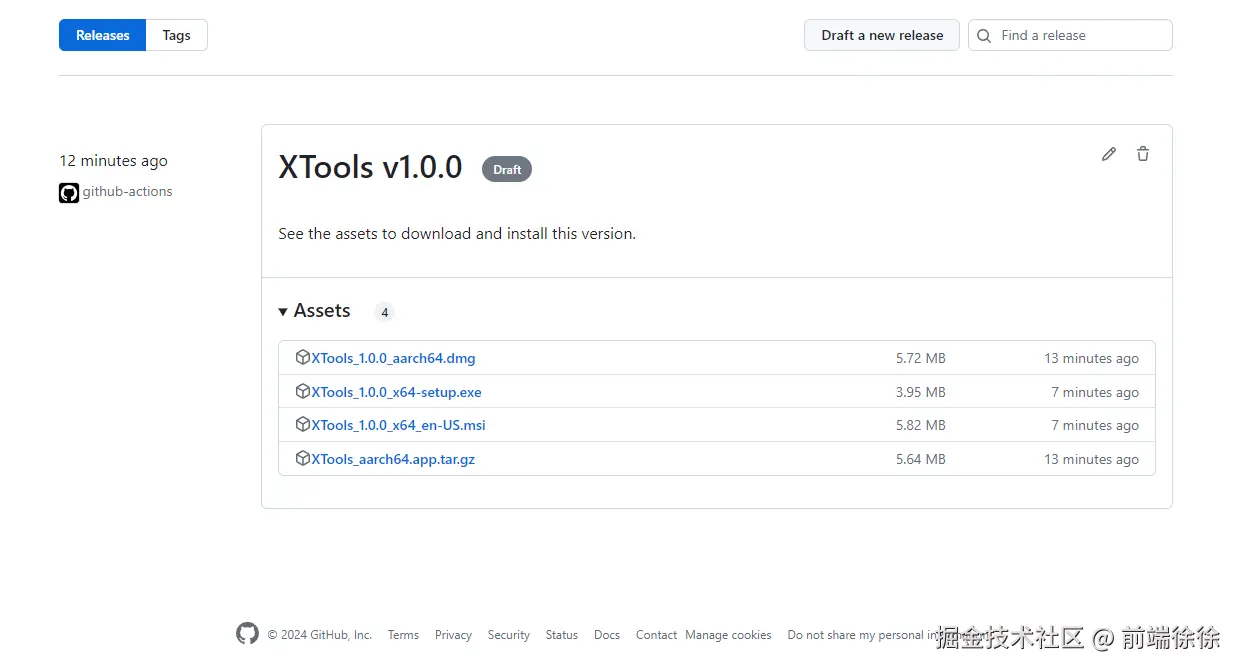Focus the Find a release field
Image resolution: width=1240 pixels, height=671 pixels.
(1070, 35)
